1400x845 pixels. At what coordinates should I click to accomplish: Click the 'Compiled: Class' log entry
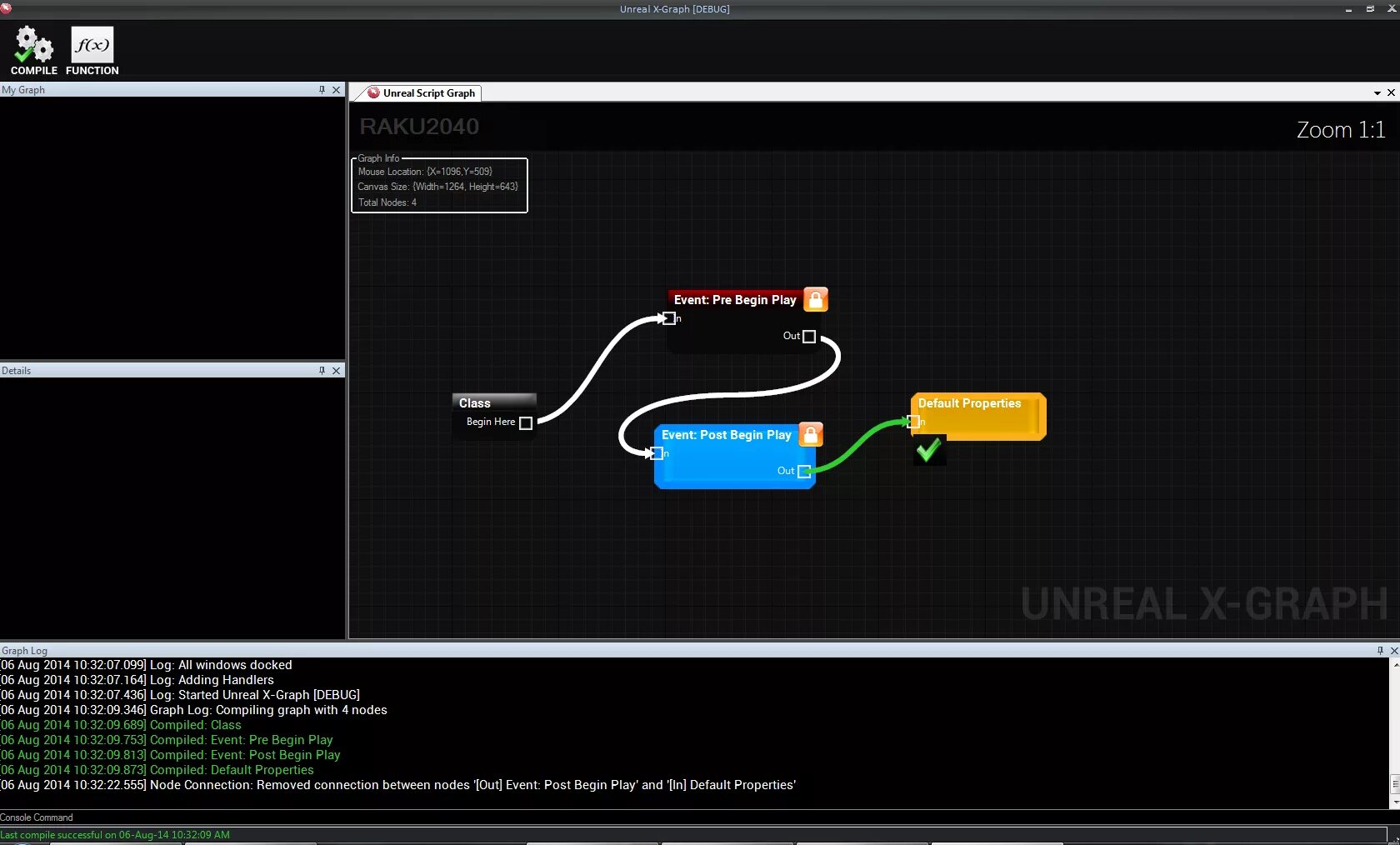121,725
